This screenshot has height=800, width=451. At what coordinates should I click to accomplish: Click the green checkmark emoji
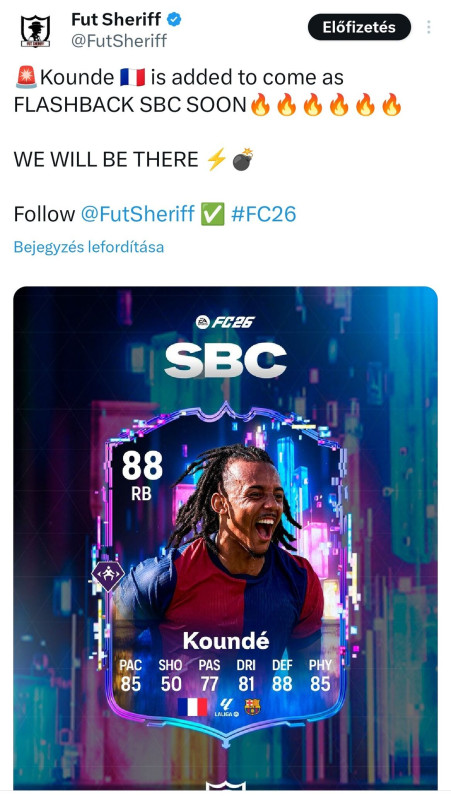[x=212, y=214]
